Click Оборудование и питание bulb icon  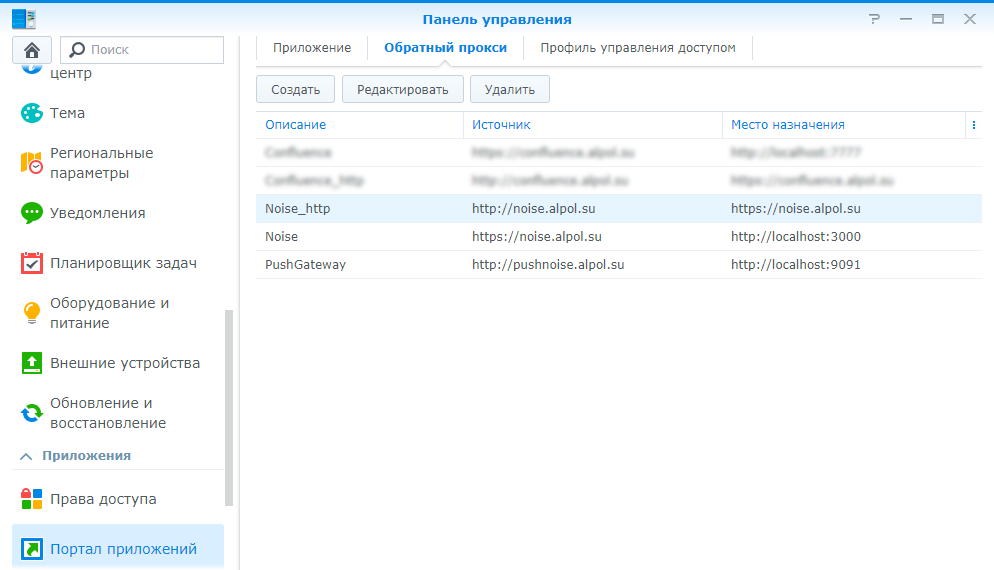tap(33, 313)
